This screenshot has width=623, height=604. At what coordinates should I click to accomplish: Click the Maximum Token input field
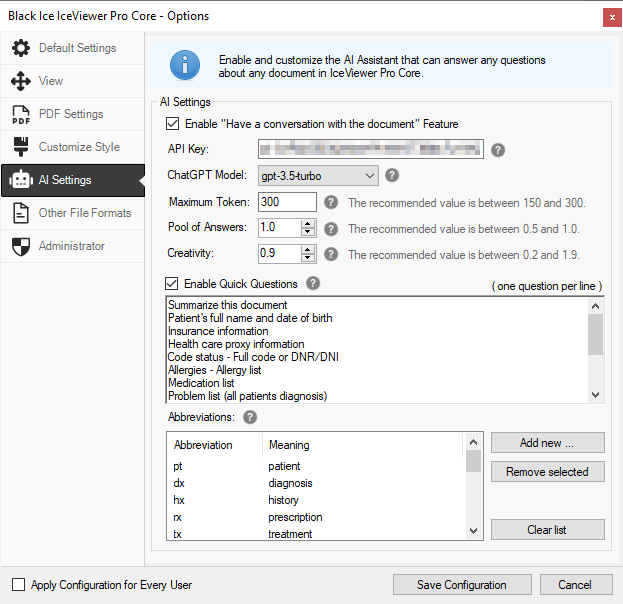(x=286, y=202)
